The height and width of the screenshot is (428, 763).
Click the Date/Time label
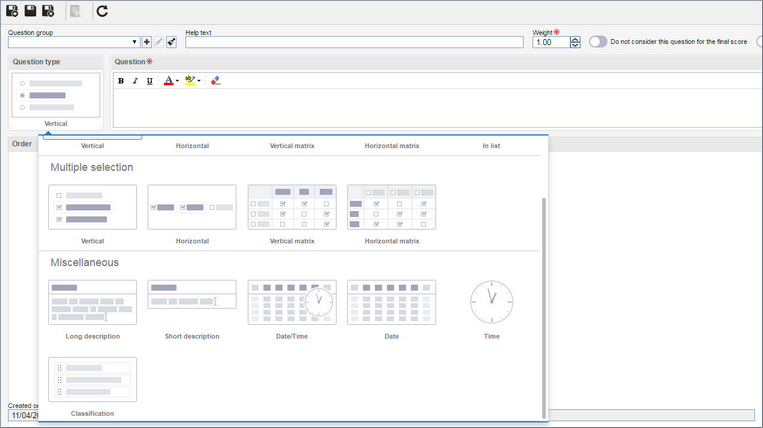292,337
